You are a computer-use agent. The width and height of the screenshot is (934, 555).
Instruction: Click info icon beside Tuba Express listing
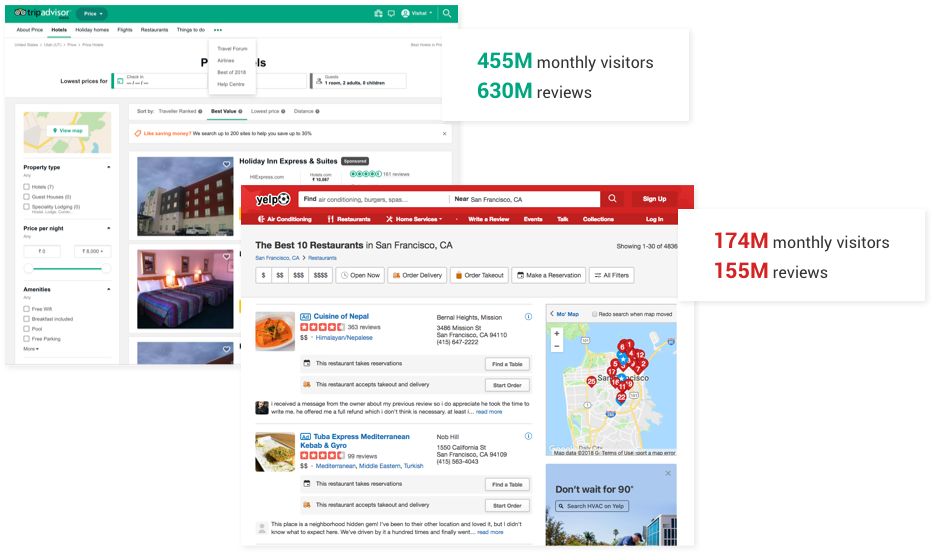(x=528, y=436)
